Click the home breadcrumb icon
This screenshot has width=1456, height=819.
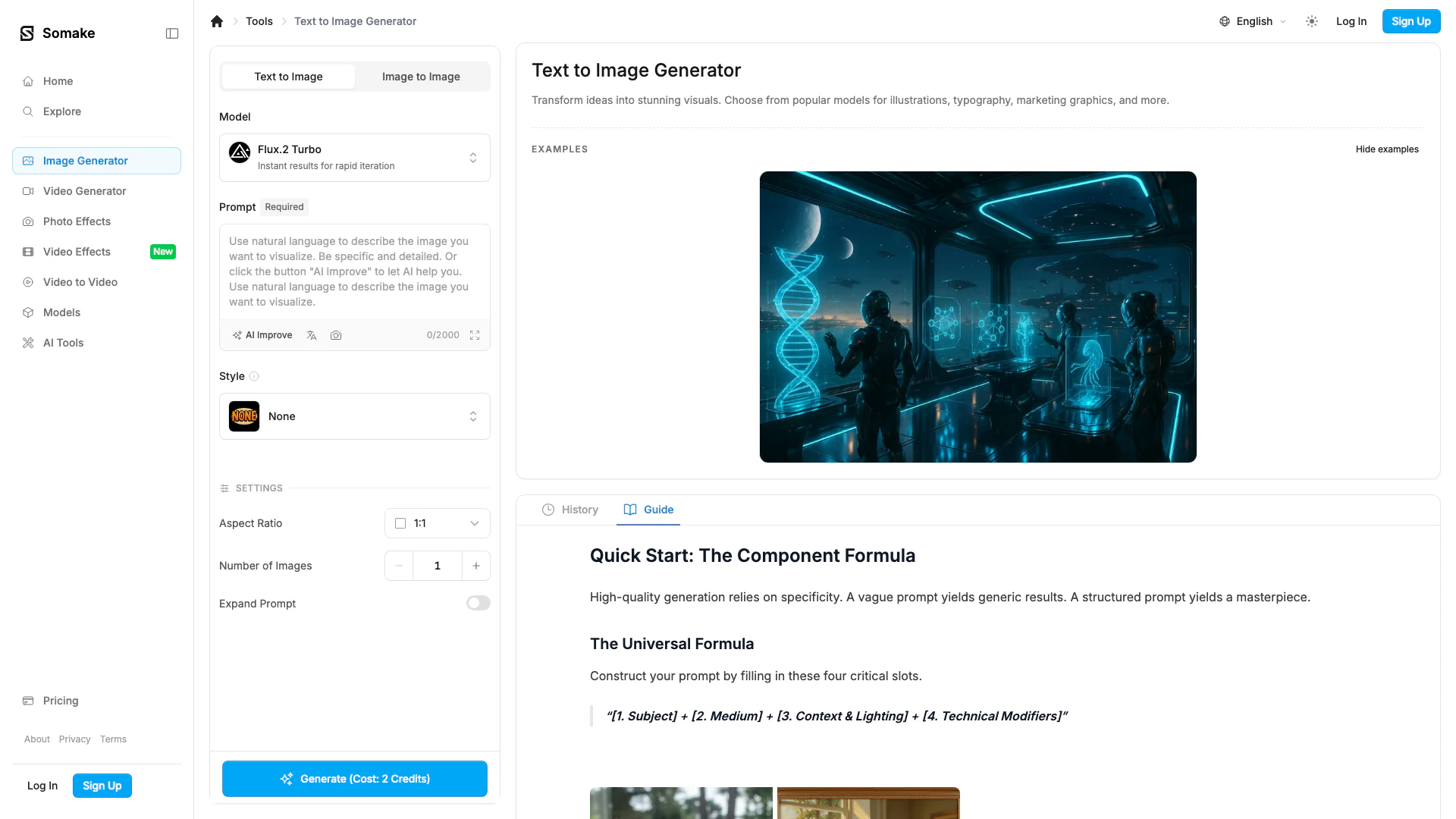coord(217,21)
